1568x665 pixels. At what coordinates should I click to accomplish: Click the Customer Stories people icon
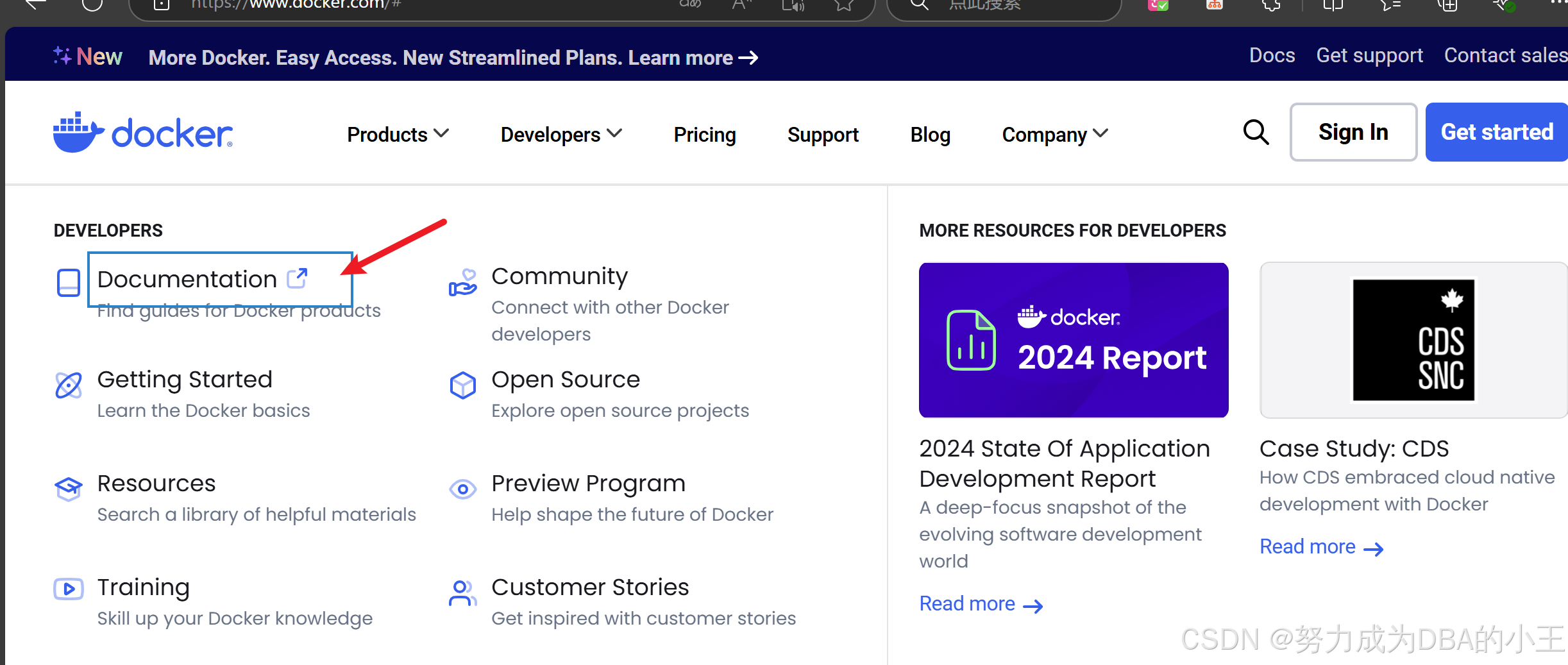pos(463,593)
